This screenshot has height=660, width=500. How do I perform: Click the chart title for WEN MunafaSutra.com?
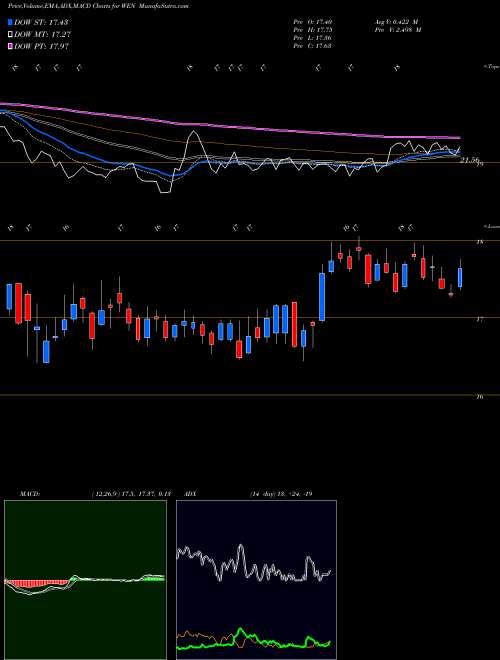[x=98, y=6]
